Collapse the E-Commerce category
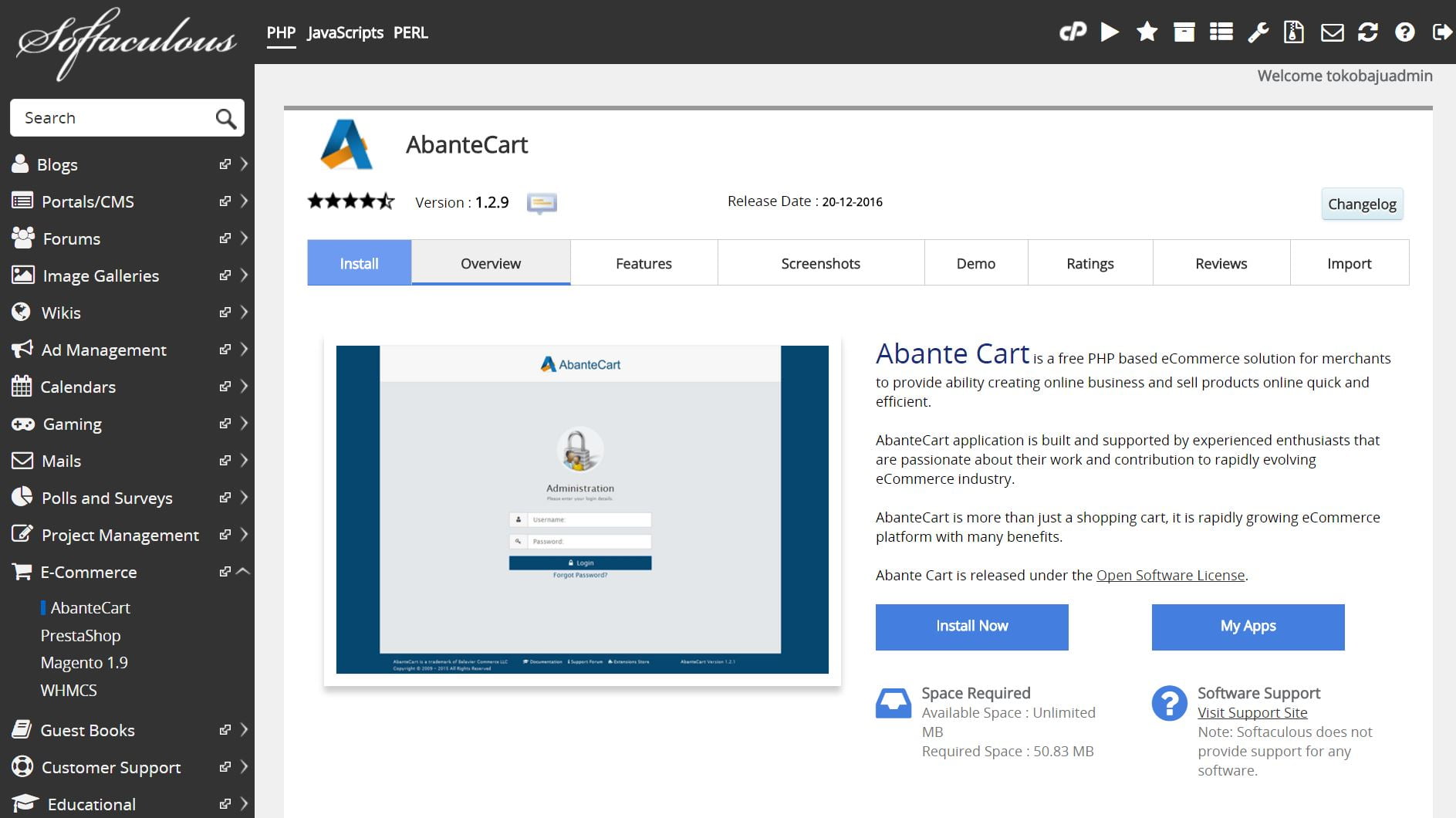This screenshot has width=1456, height=818. pyautogui.click(x=244, y=572)
